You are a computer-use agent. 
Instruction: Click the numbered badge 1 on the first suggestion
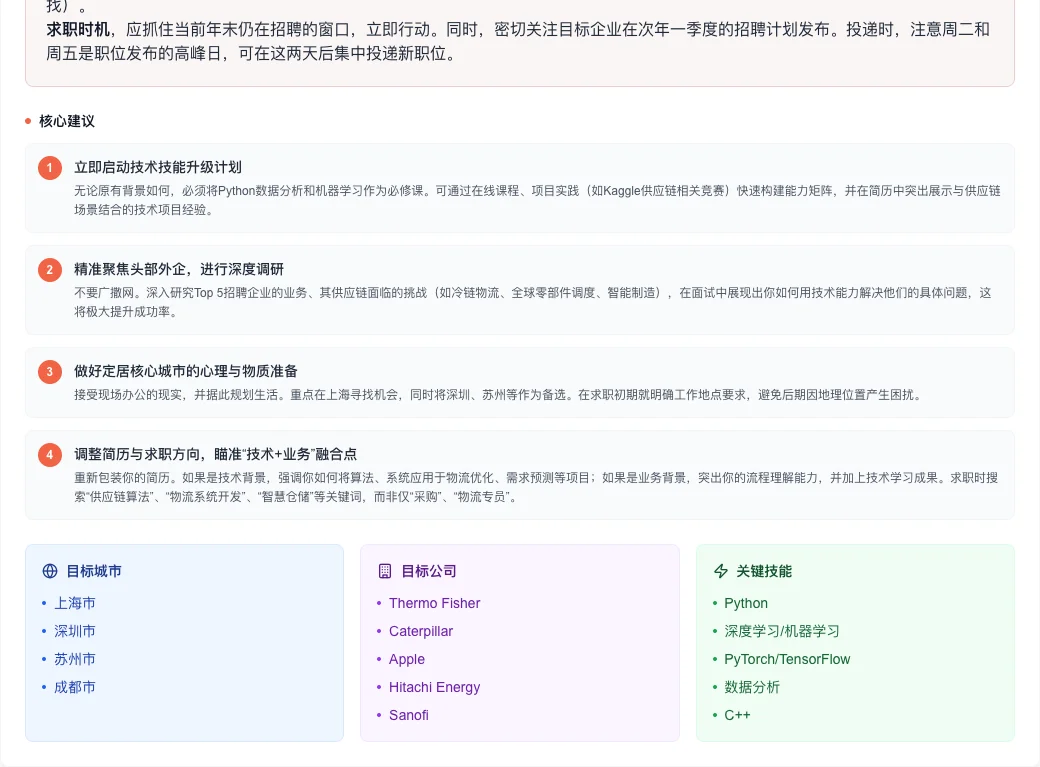pos(50,167)
